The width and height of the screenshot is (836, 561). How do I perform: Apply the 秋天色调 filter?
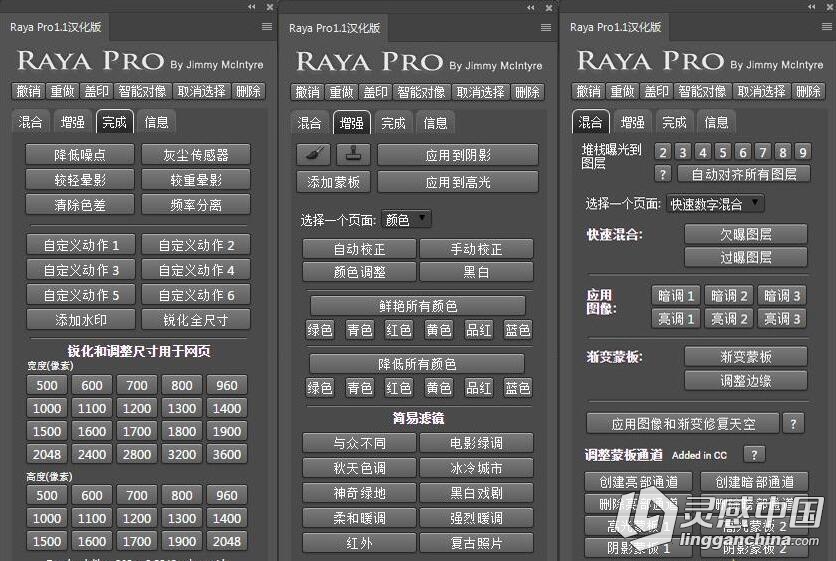(359, 468)
